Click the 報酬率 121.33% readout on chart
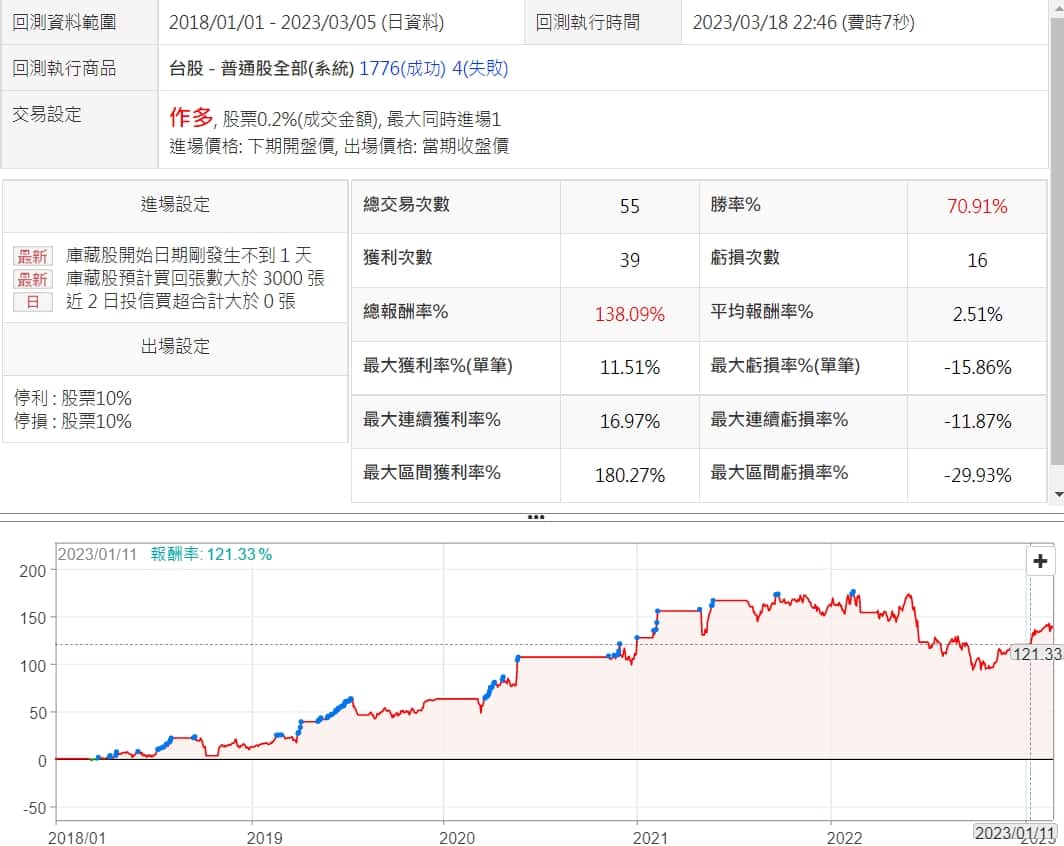The width and height of the screenshot is (1064, 846). [211, 554]
